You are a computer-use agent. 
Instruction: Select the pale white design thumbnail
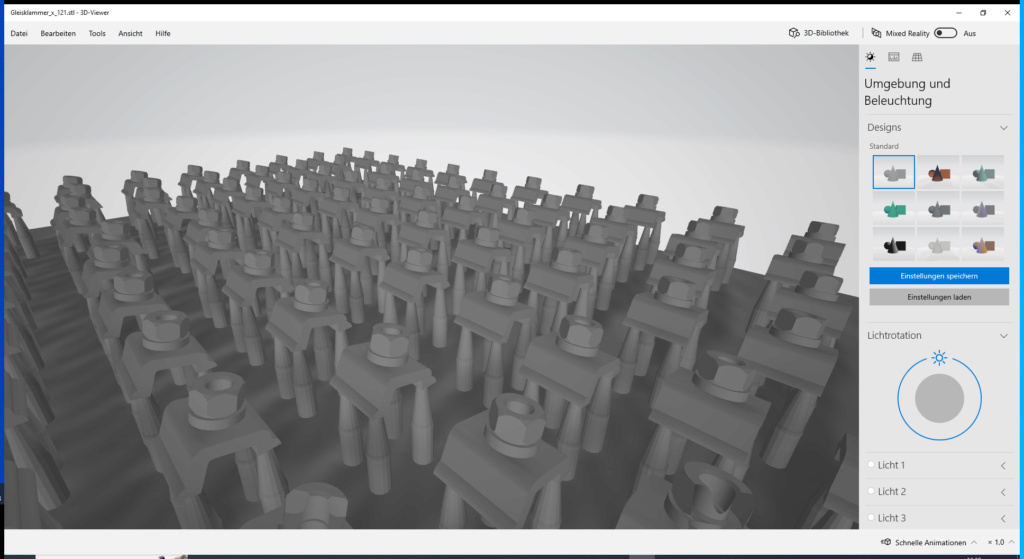click(938, 244)
